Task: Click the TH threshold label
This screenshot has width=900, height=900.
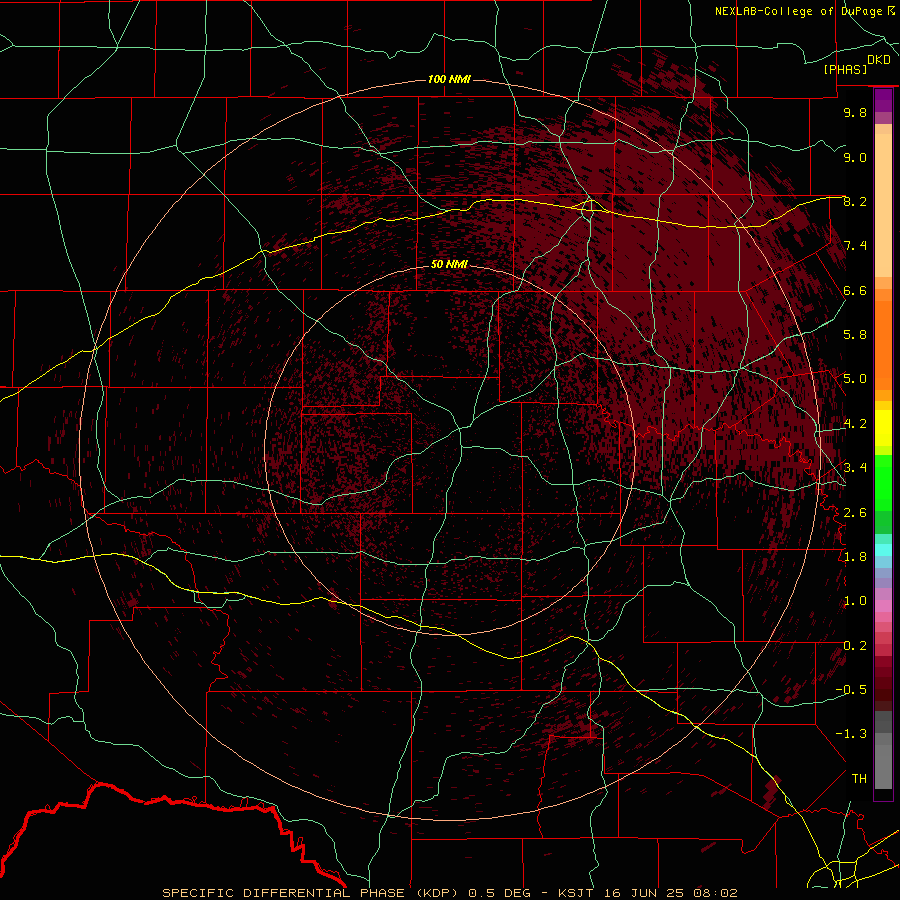Action: [859, 779]
